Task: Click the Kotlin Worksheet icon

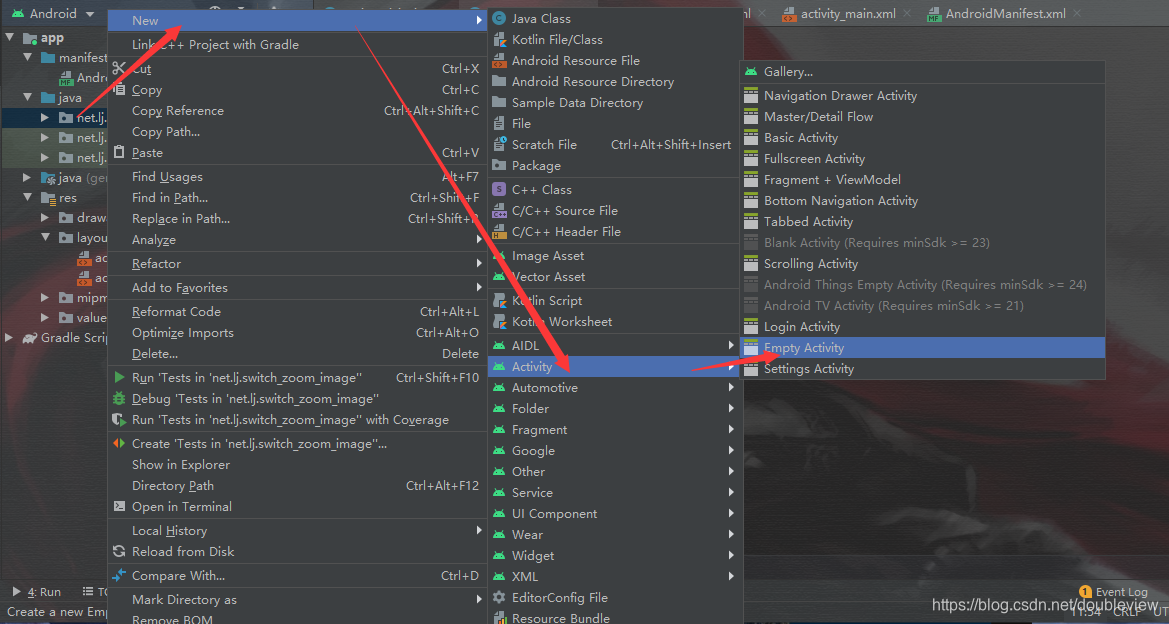Action: (500, 321)
